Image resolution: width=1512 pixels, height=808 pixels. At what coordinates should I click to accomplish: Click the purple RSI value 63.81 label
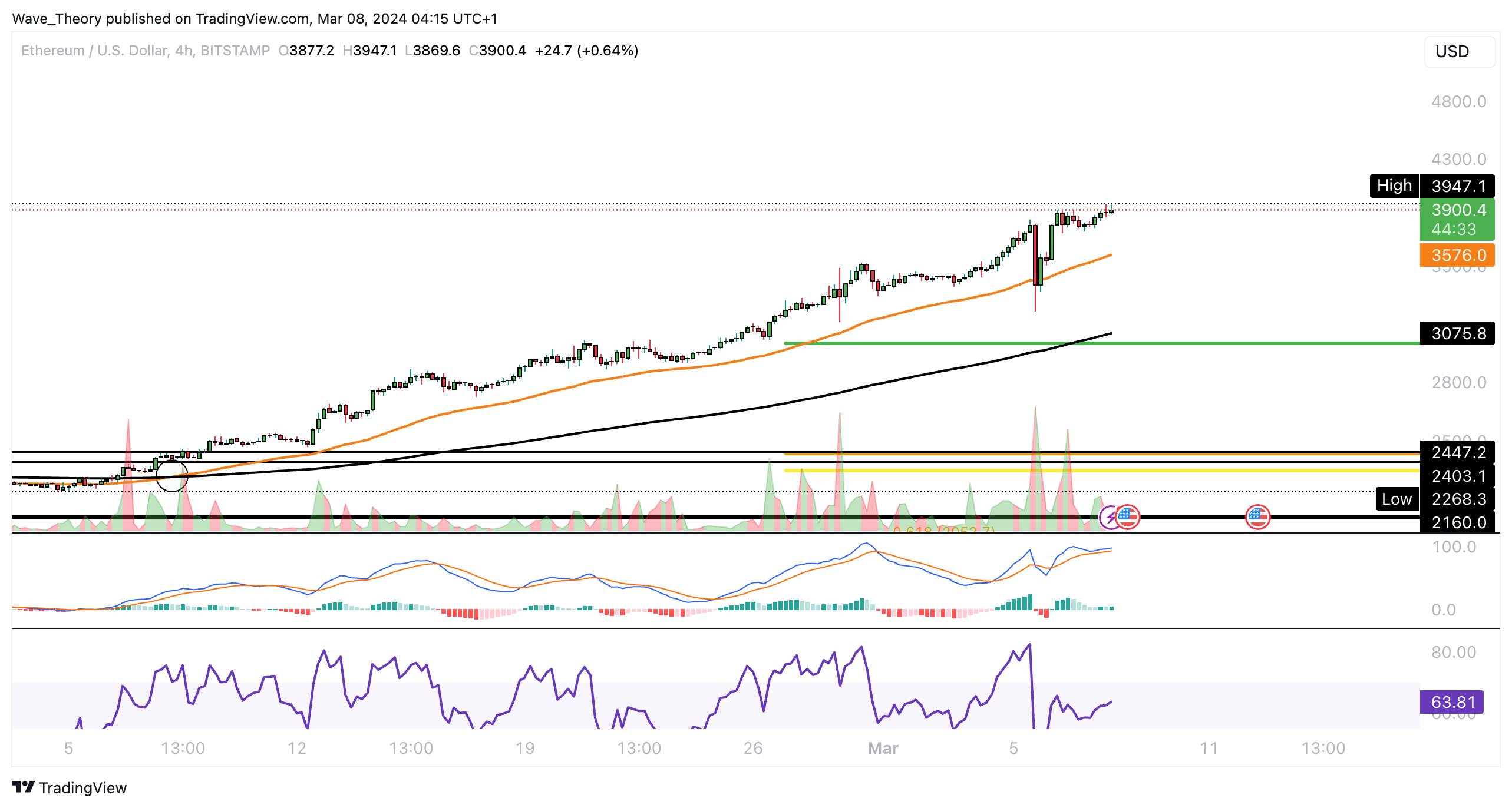[x=1451, y=702]
